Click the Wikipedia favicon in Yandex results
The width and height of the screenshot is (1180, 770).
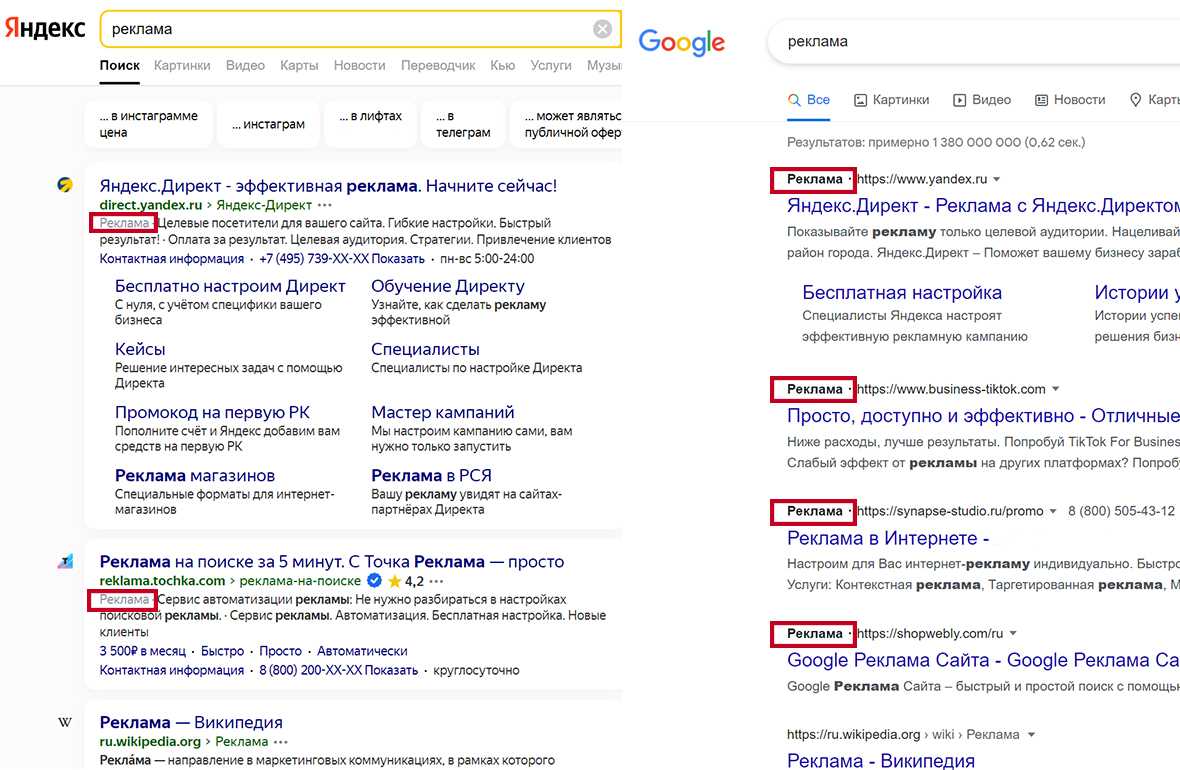(x=65, y=722)
